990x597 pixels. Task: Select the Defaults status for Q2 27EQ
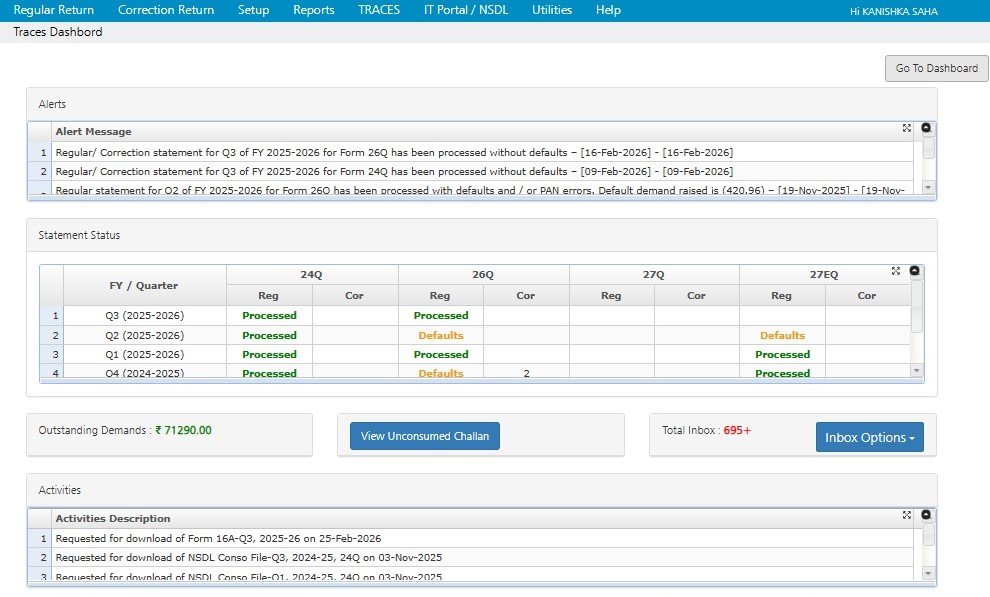781,334
